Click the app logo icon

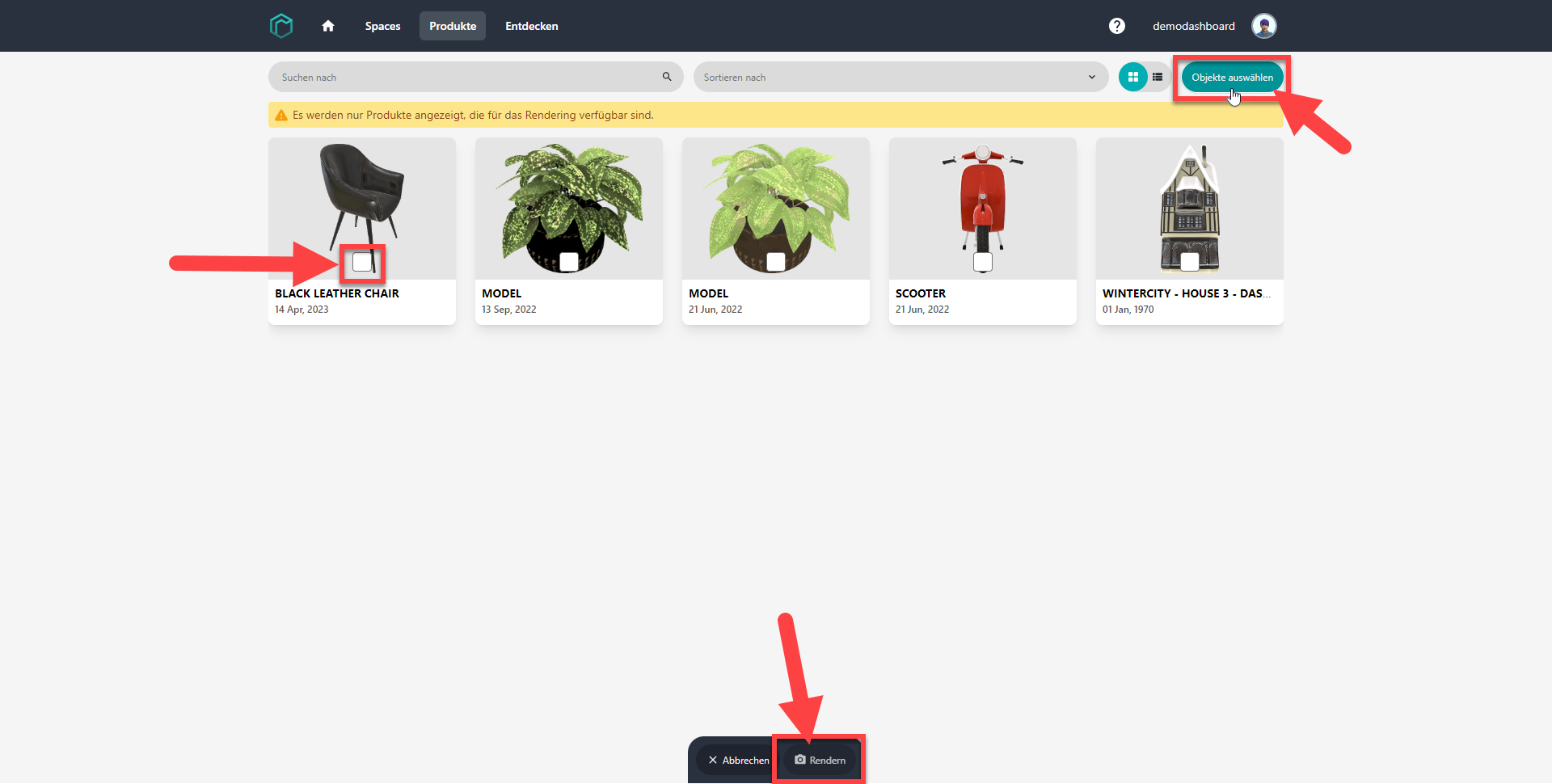pos(280,26)
